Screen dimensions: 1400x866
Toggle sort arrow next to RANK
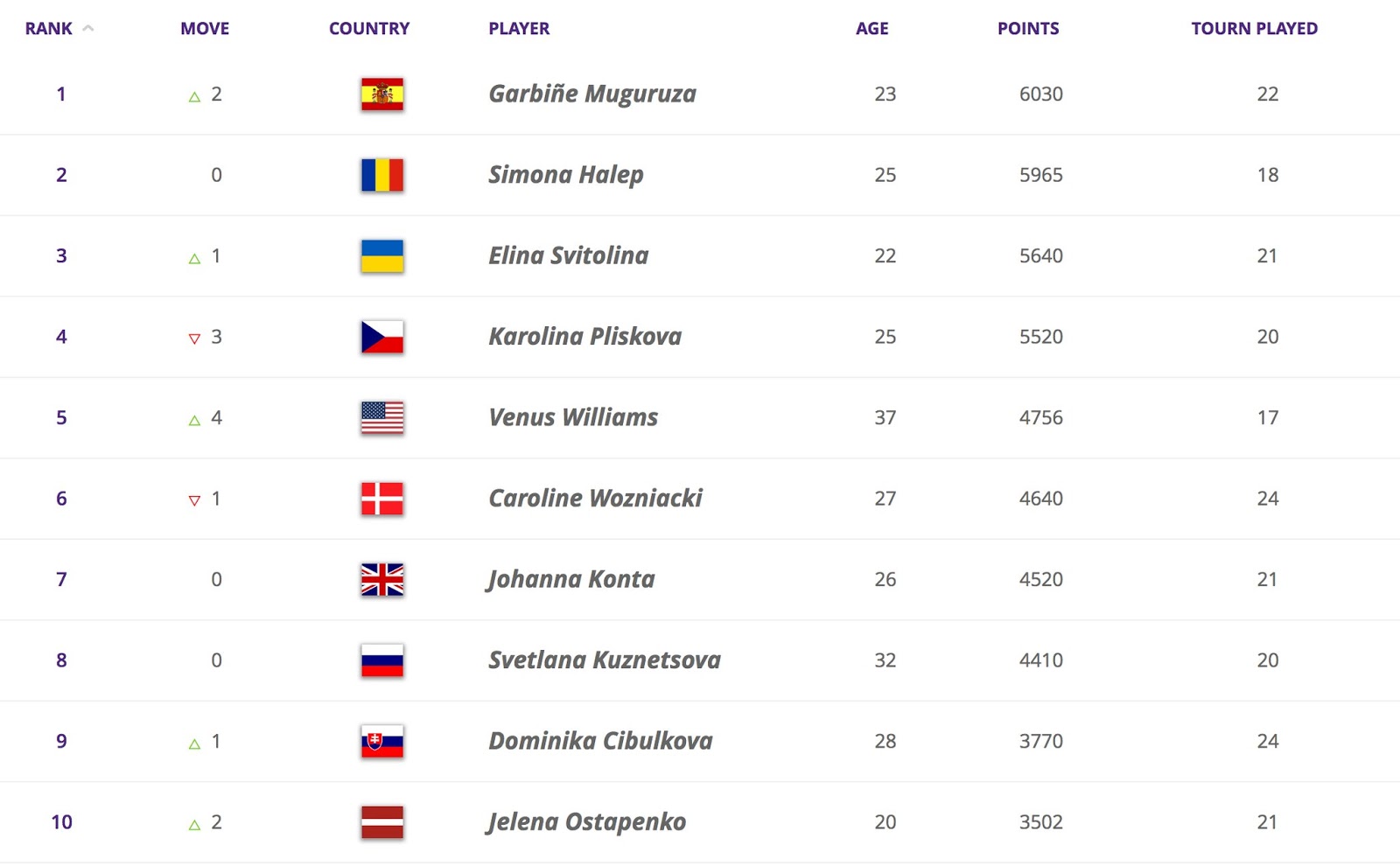pyautogui.click(x=87, y=29)
